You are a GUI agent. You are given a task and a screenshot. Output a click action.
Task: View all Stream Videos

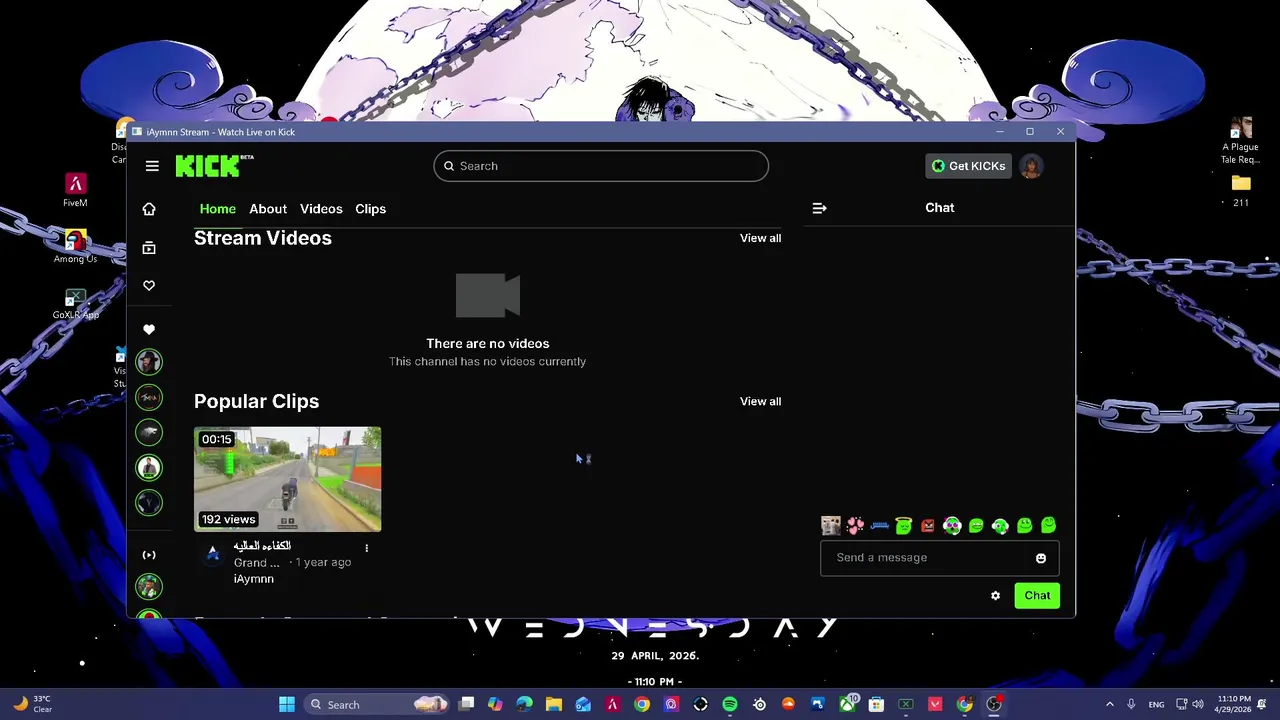[x=761, y=238]
